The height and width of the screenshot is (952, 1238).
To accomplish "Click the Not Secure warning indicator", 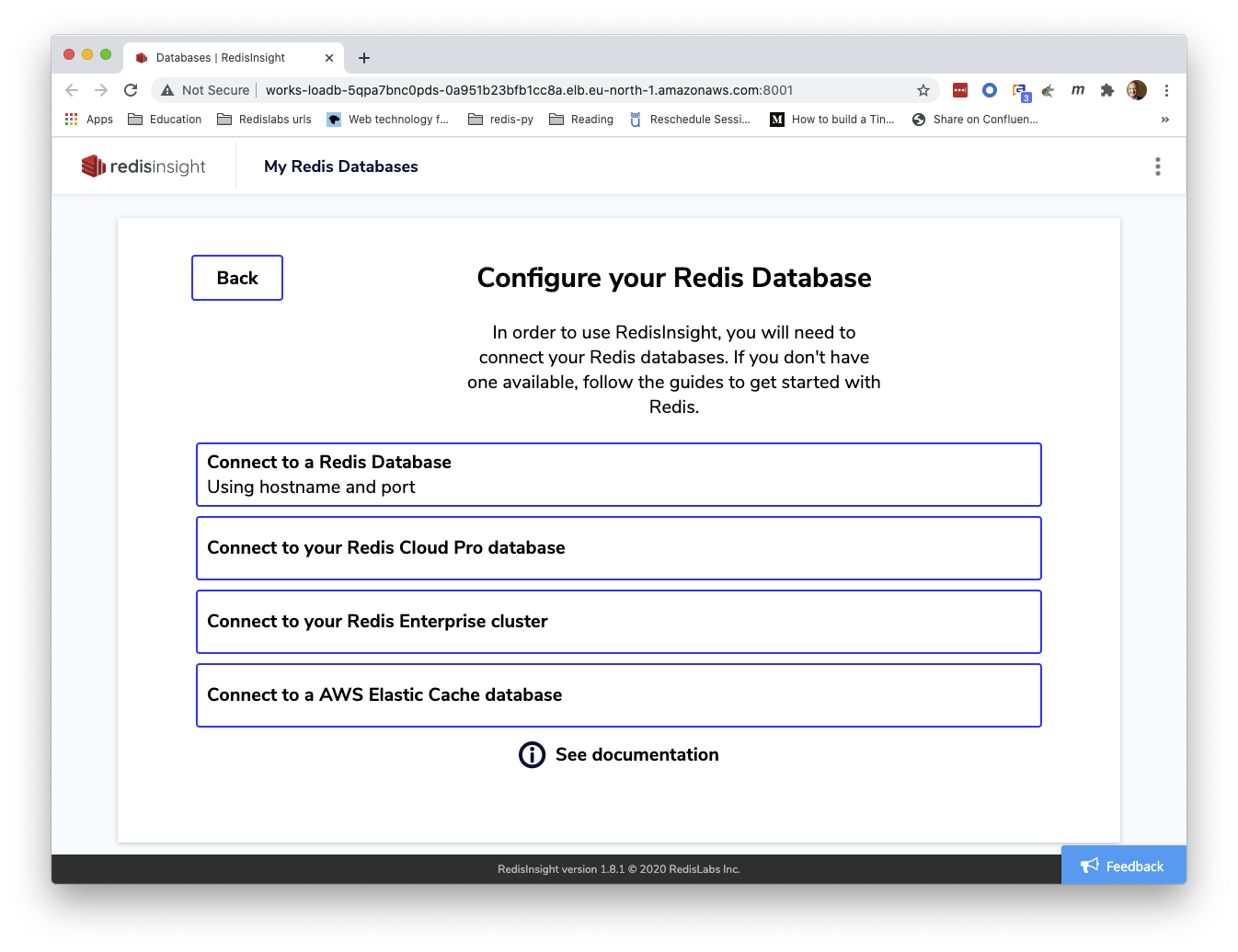I will tap(205, 90).
